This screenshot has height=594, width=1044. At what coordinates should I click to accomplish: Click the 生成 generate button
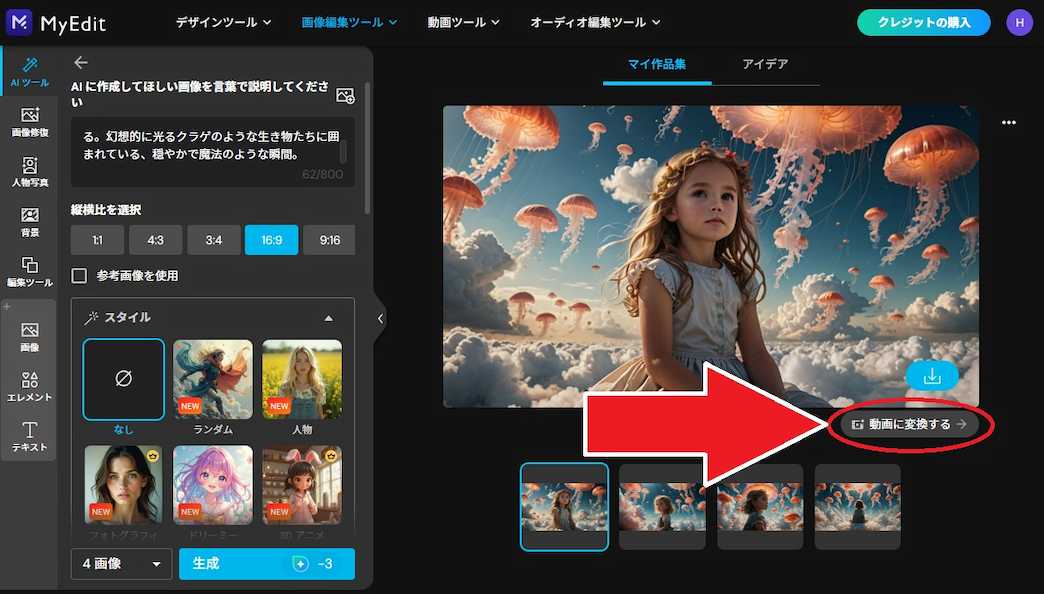[x=266, y=564]
